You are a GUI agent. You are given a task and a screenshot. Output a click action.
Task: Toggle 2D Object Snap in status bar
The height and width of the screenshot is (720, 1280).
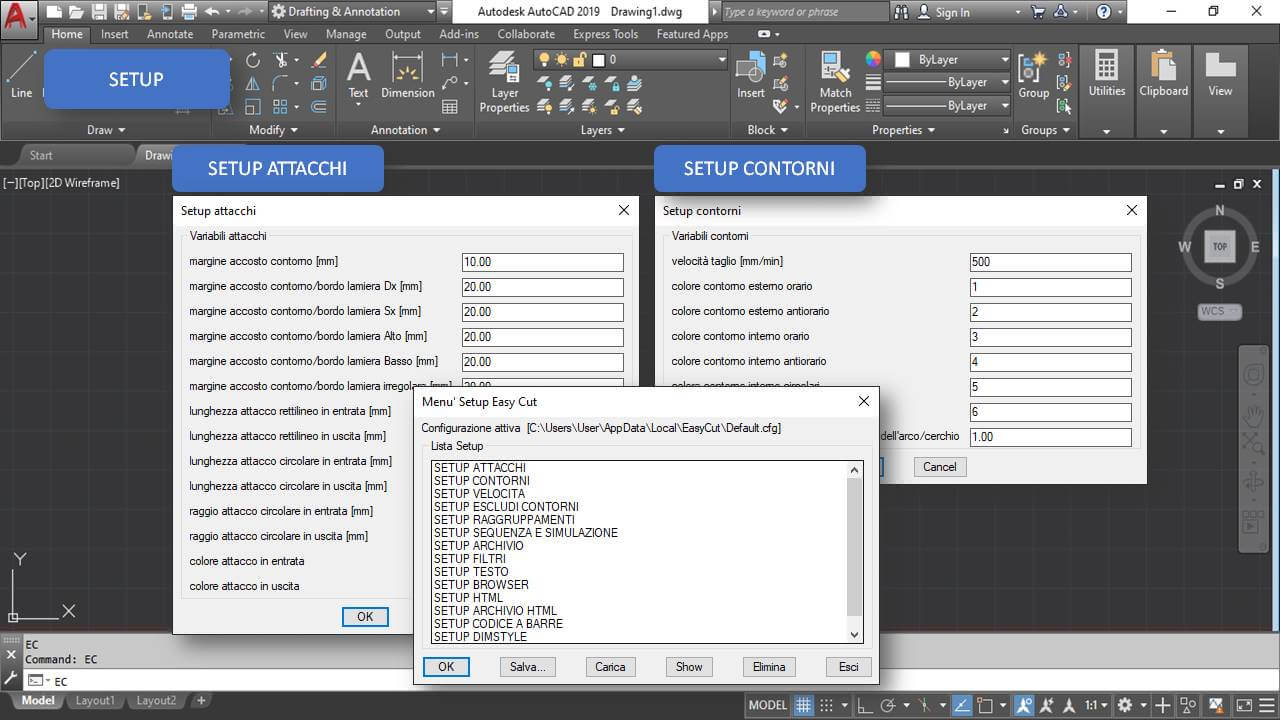click(985, 705)
